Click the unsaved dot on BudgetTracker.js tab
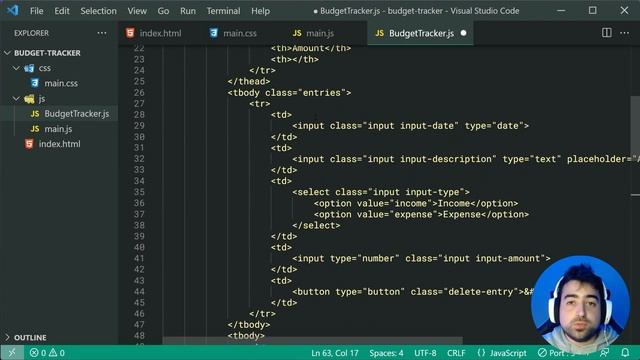Screen dimensions: 640x360 pyautogui.click(x=463, y=33)
